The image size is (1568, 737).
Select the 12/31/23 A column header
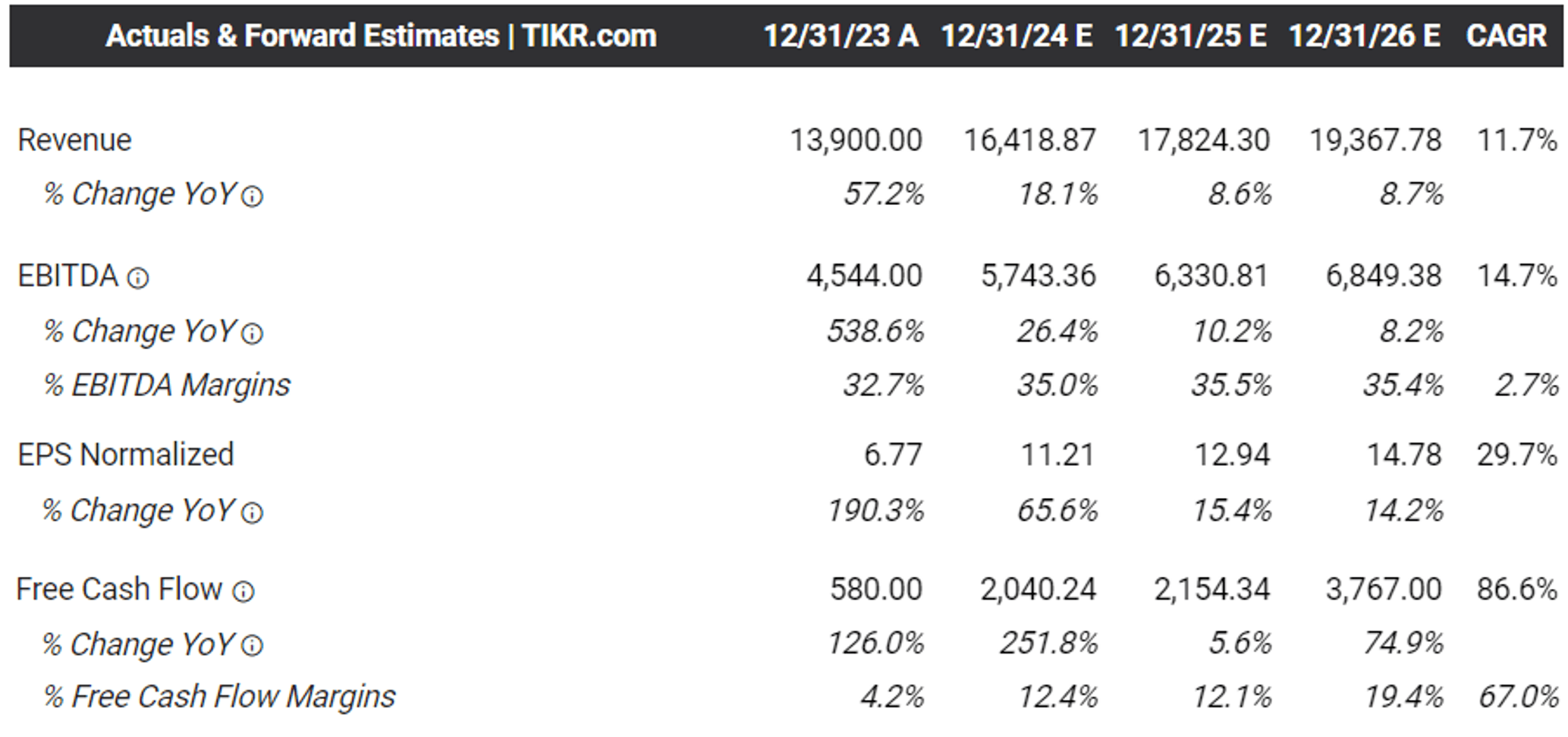coord(841,36)
